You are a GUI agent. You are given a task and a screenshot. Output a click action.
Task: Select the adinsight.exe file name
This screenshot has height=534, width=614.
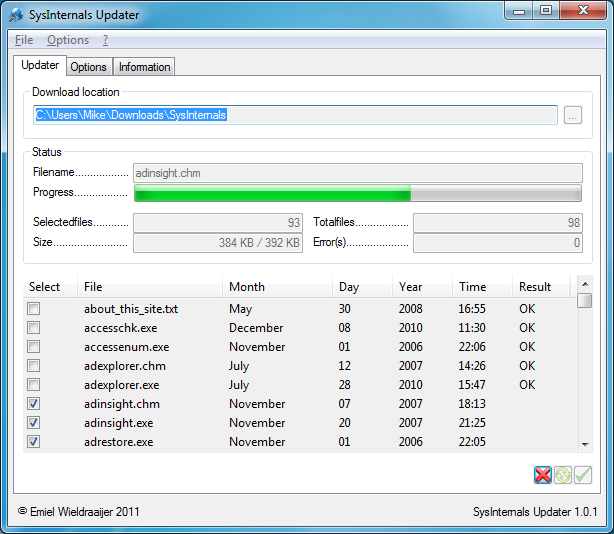(119, 423)
